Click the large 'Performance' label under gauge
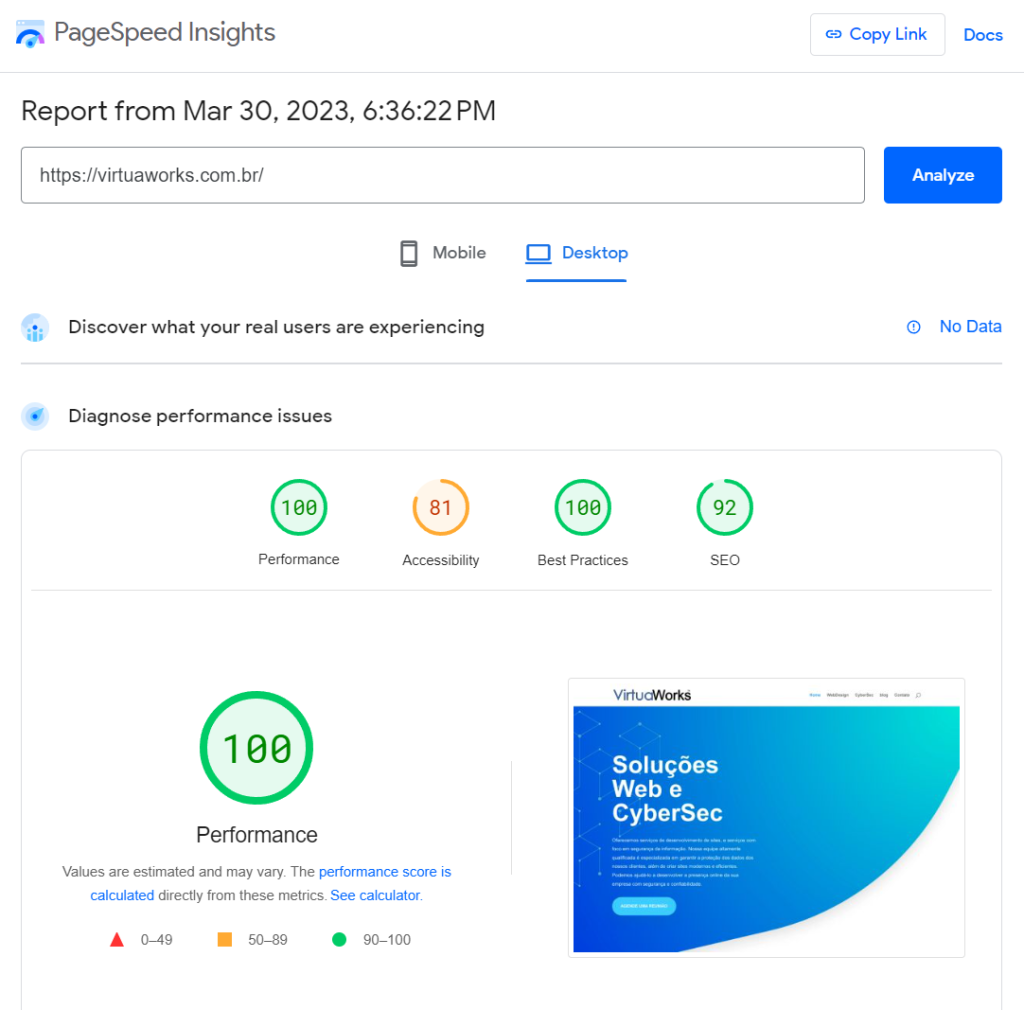 (x=257, y=835)
